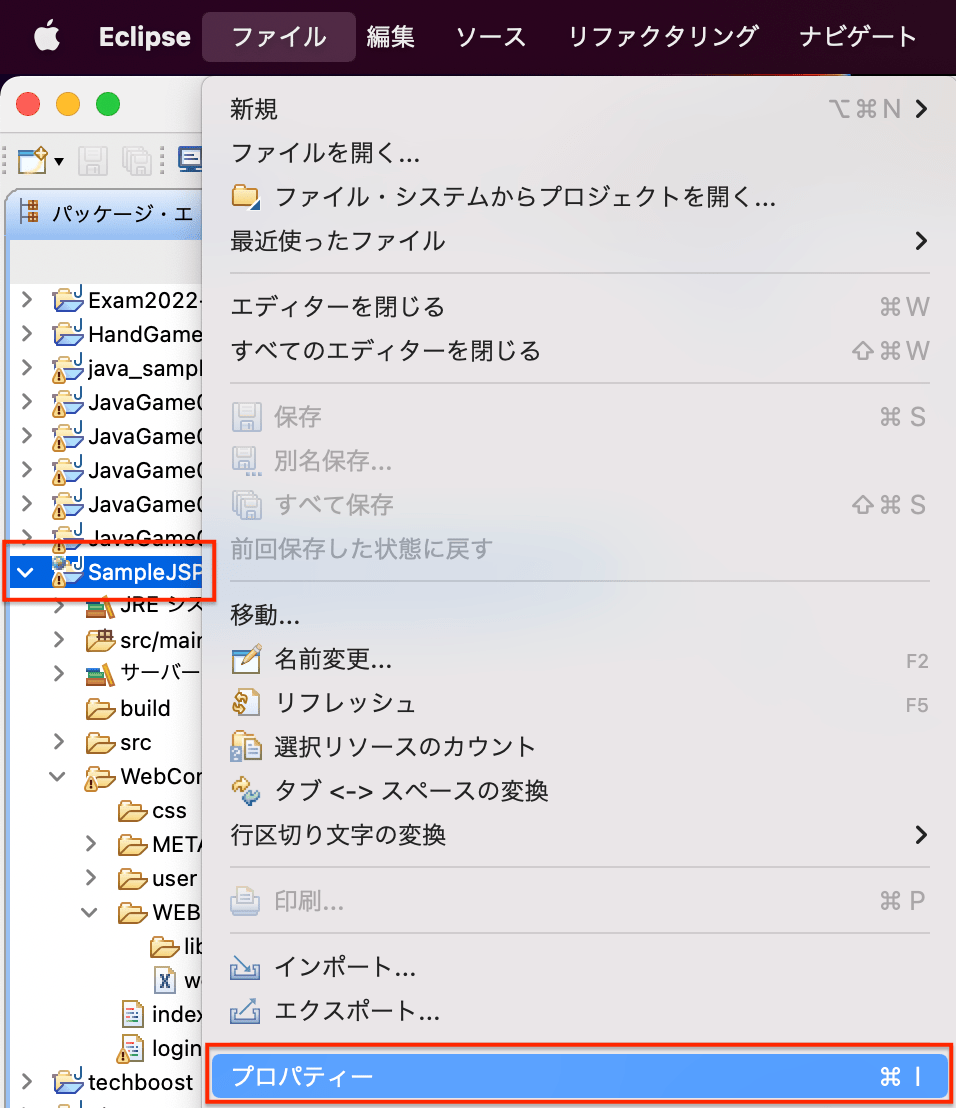Open the New wizard dropdown arrow
This screenshot has height=1108, width=956.
coord(59,161)
